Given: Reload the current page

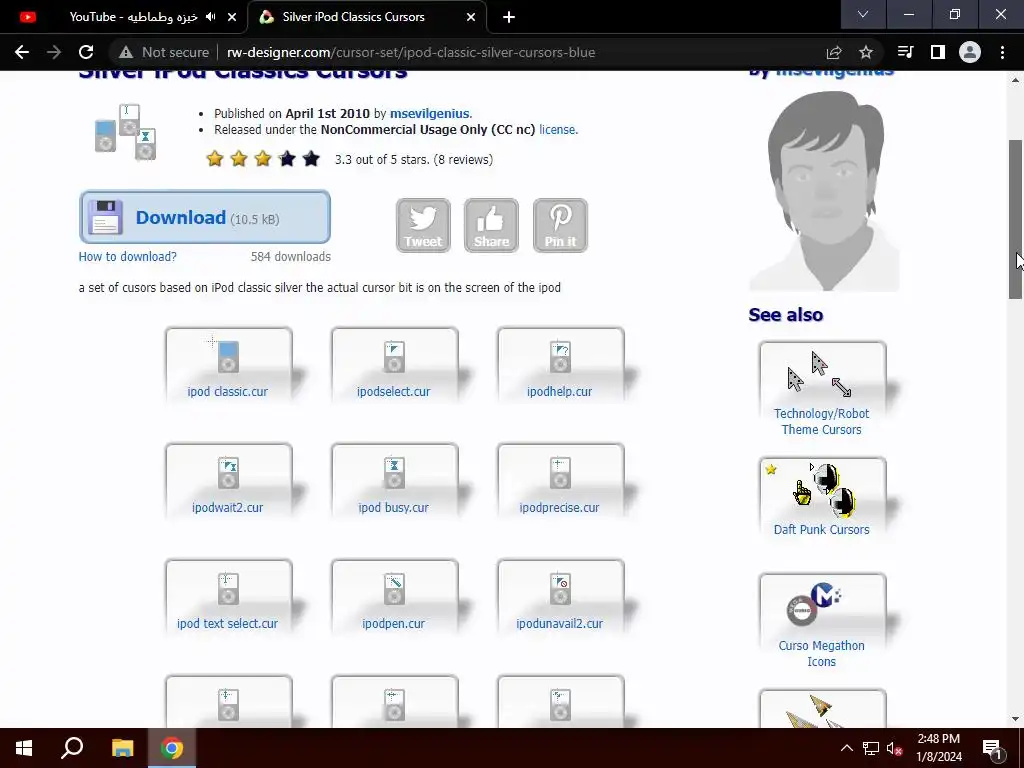Looking at the screenshot, I should (86, 52).
